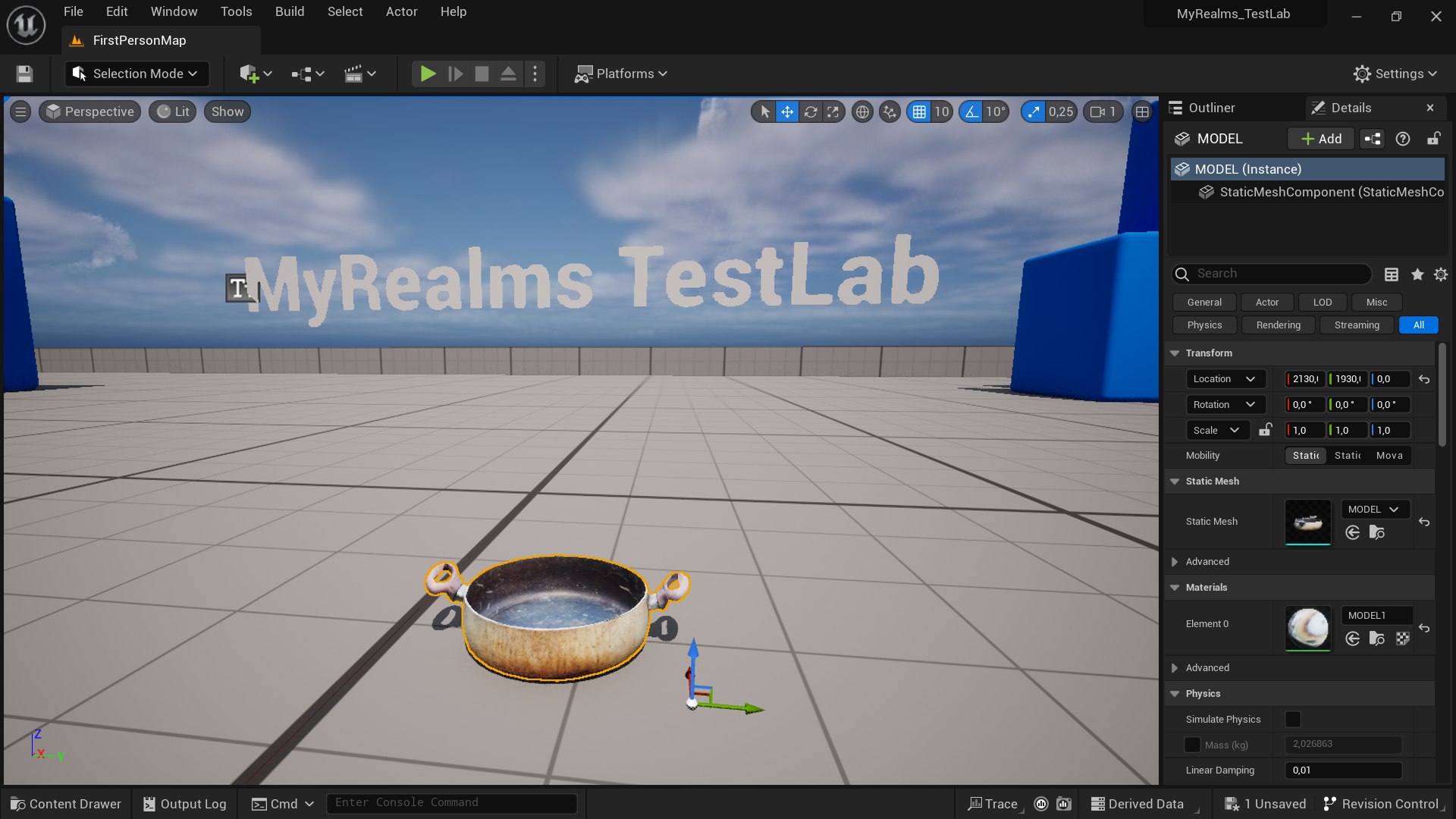Browse to static mesh in Content Browser
Viewport: 1456px width, 819px height.
pyautogui.click(x=1376, y=532)
